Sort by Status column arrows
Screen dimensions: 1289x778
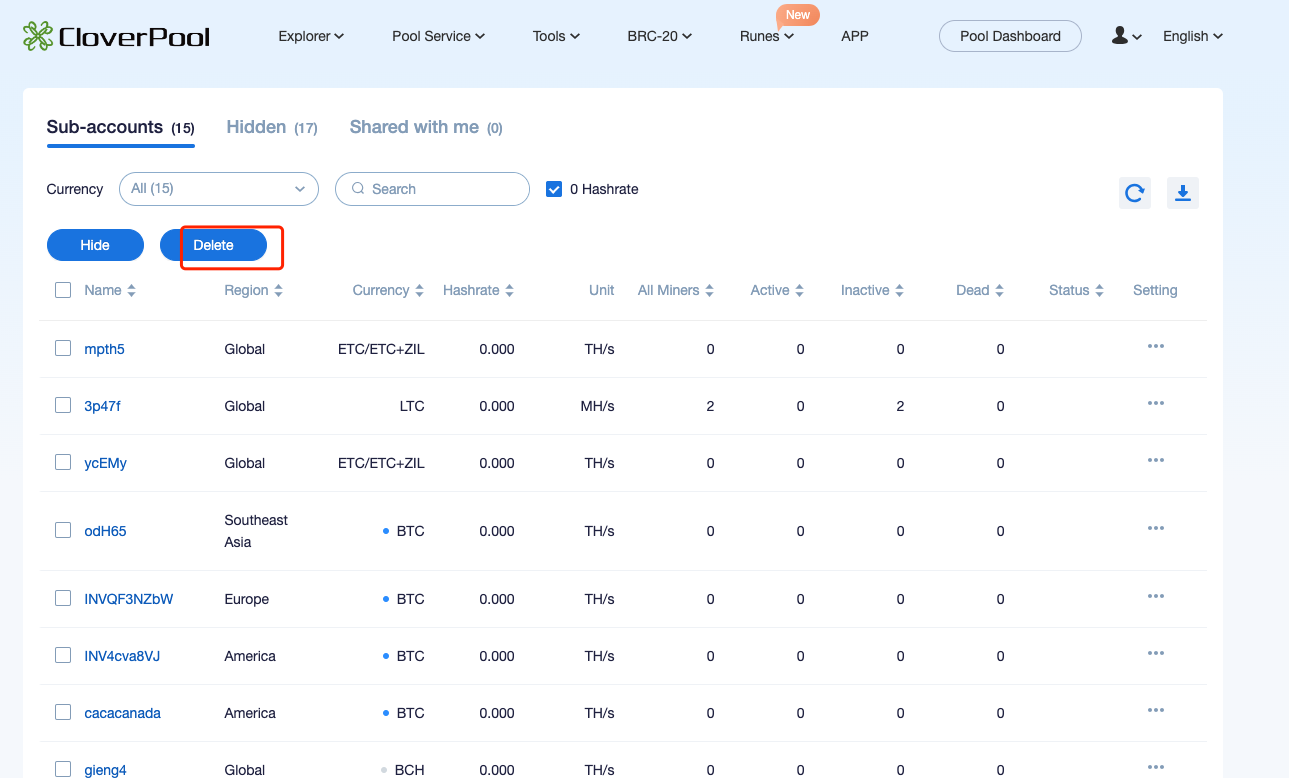[1099, 290]
